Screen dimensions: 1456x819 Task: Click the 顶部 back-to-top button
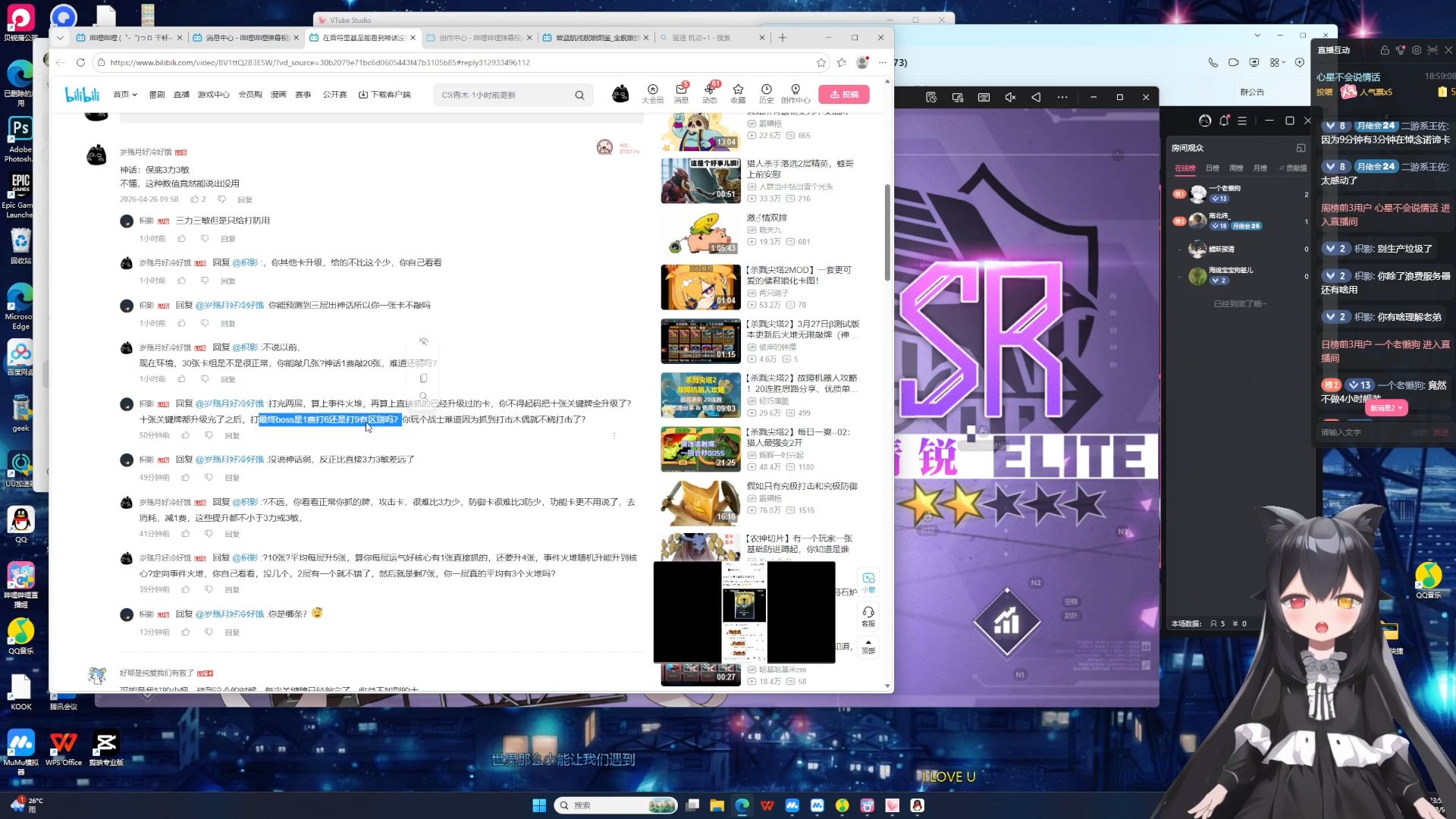tap(868, 647)
